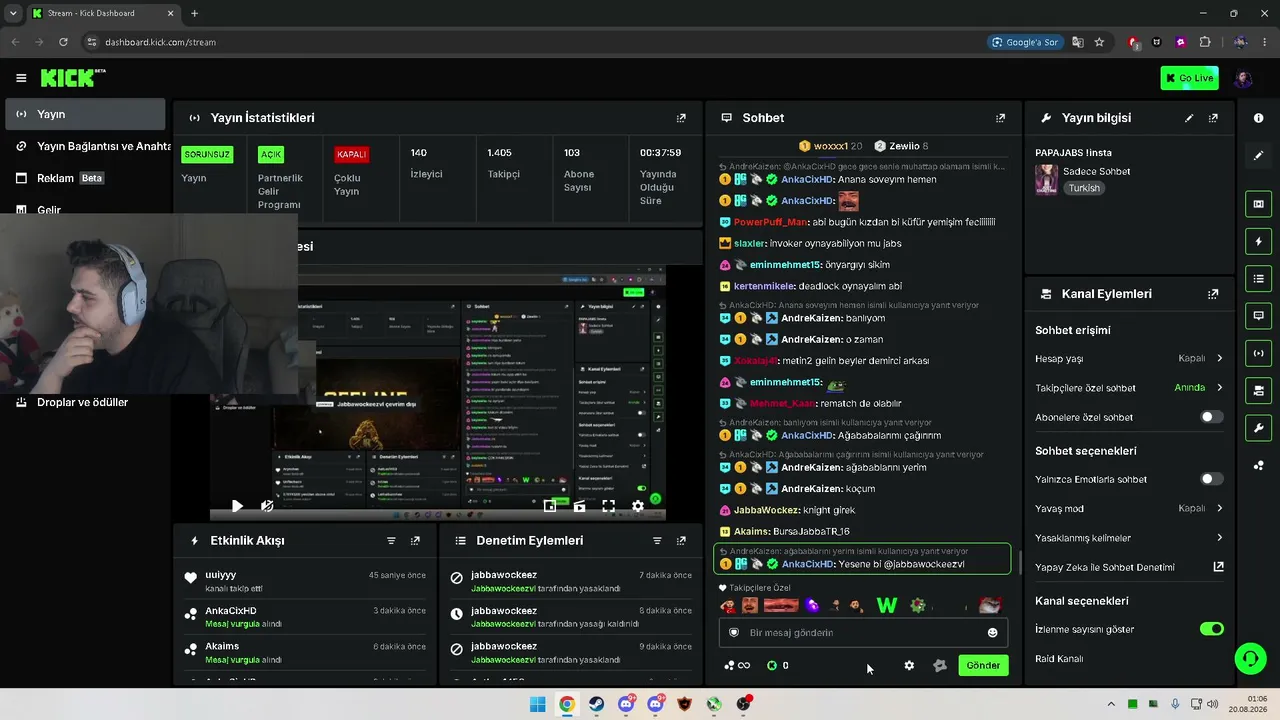Select Yayın in the sidebar
The height and width of the screenshot is (720, 1280).
click(x=85, y=114)
